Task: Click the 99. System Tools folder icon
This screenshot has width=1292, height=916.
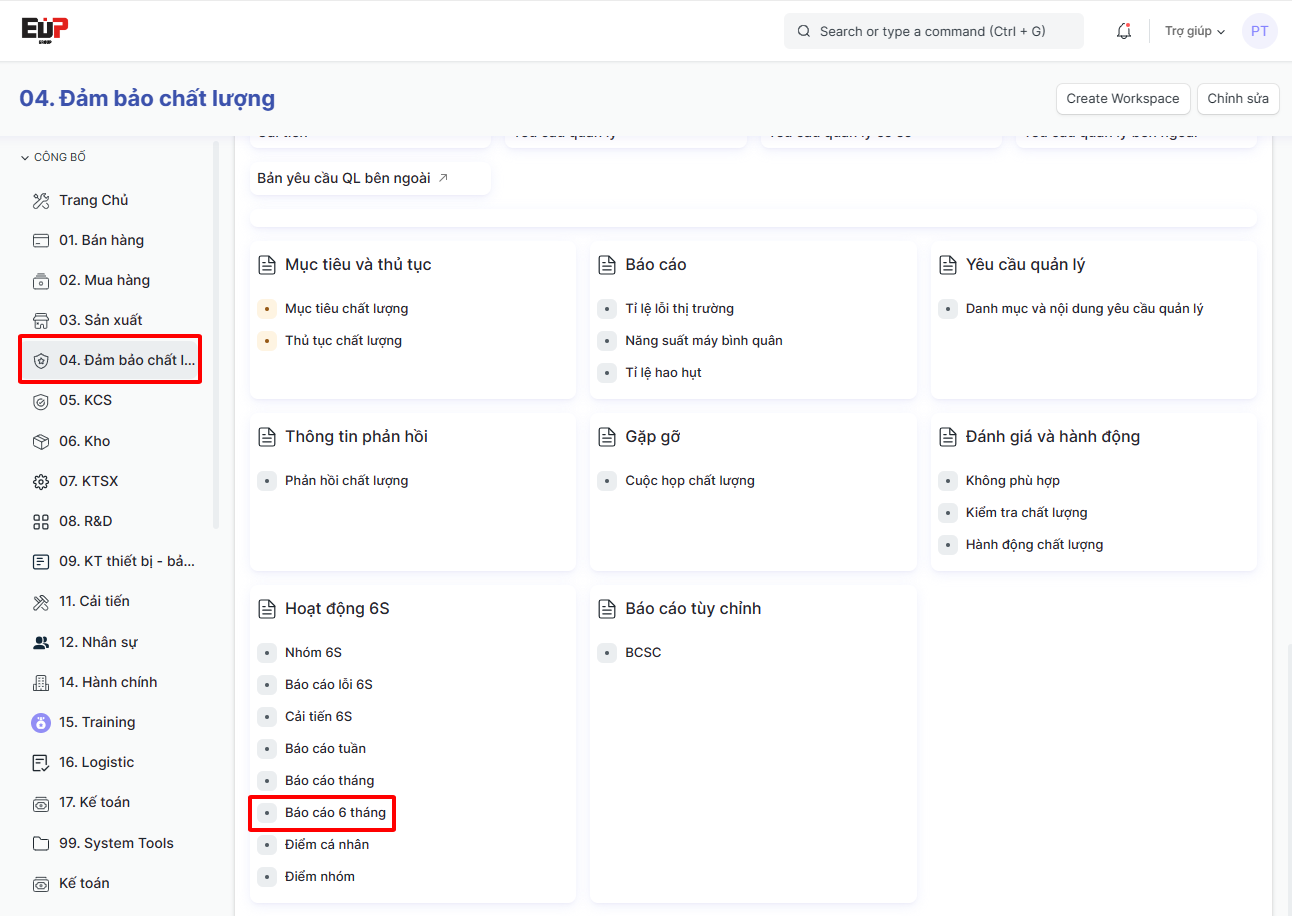Action: [41, 843]
